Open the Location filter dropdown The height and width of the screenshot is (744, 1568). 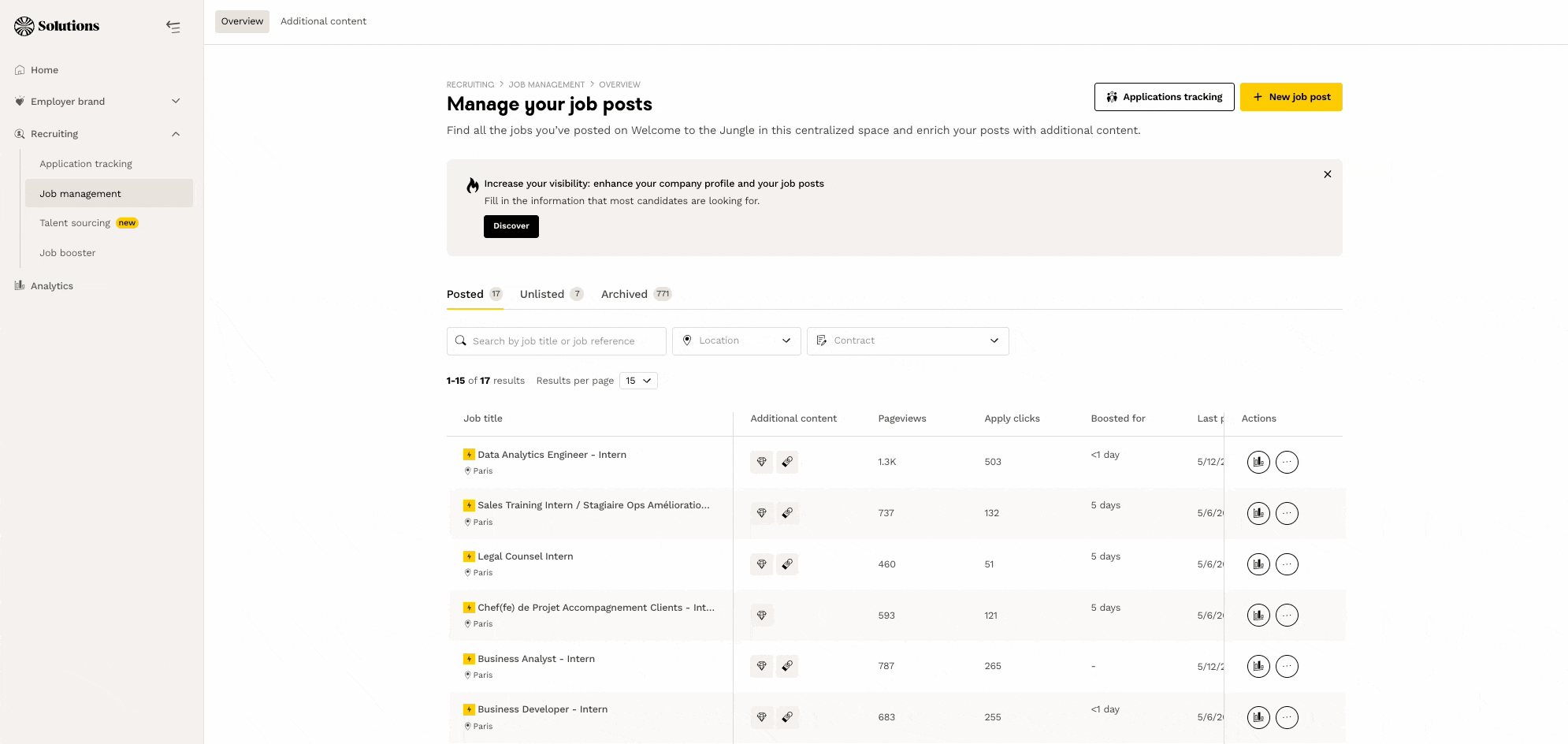737,340
